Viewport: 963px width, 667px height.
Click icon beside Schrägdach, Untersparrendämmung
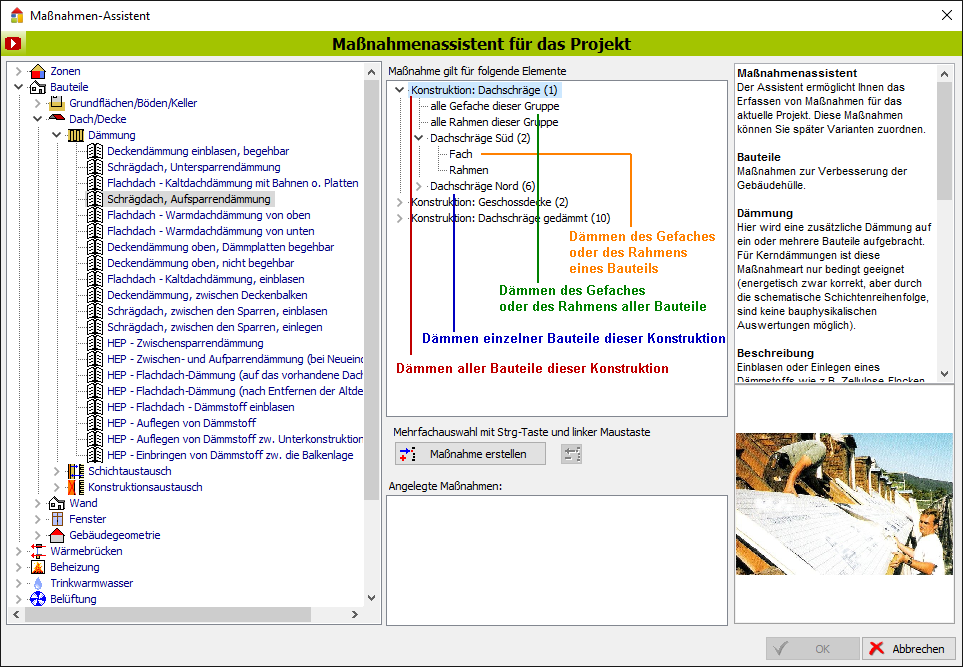(x=95, y=167)
